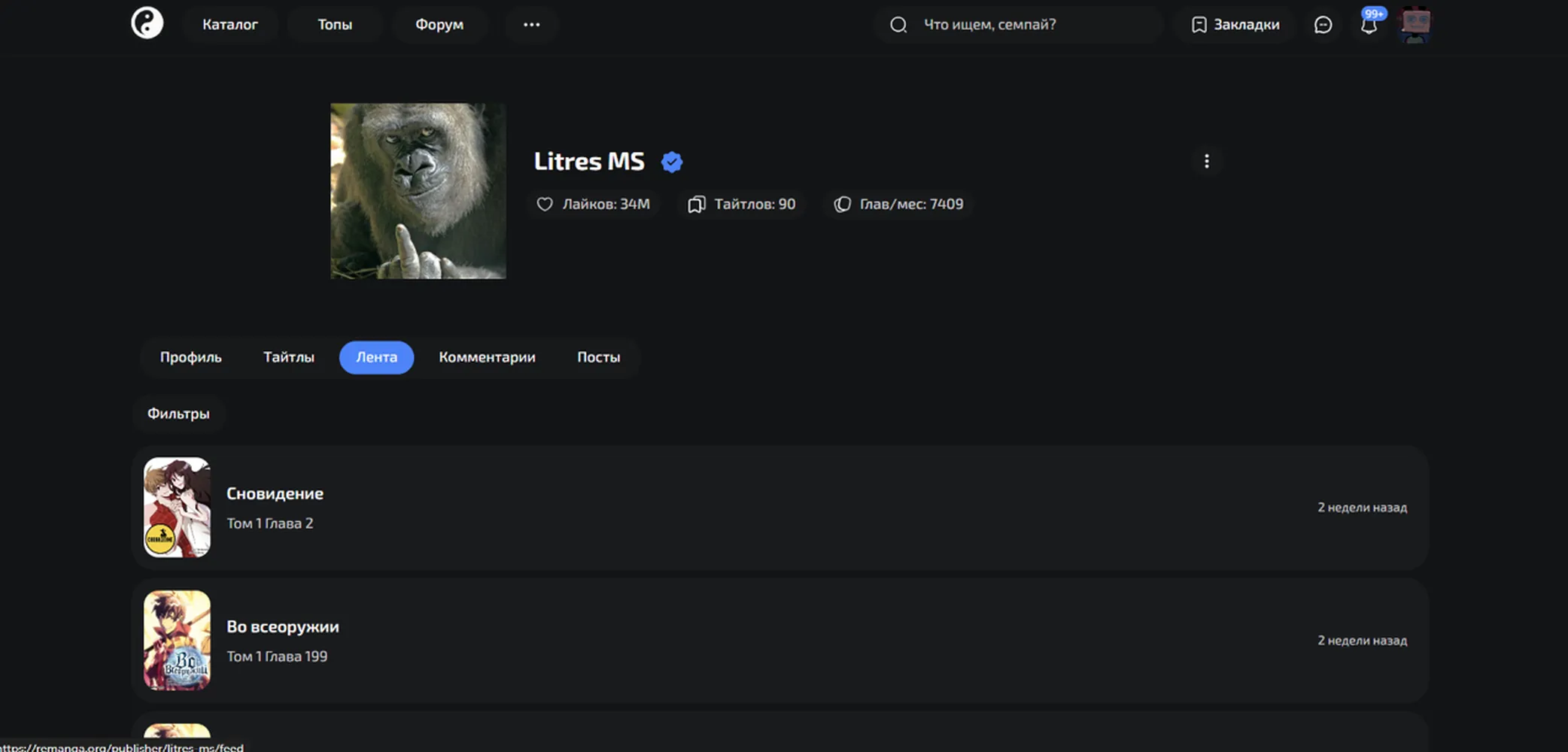1568x752 pixels.
Task: Click the heart icon next to Лайков
Action: 545,205
